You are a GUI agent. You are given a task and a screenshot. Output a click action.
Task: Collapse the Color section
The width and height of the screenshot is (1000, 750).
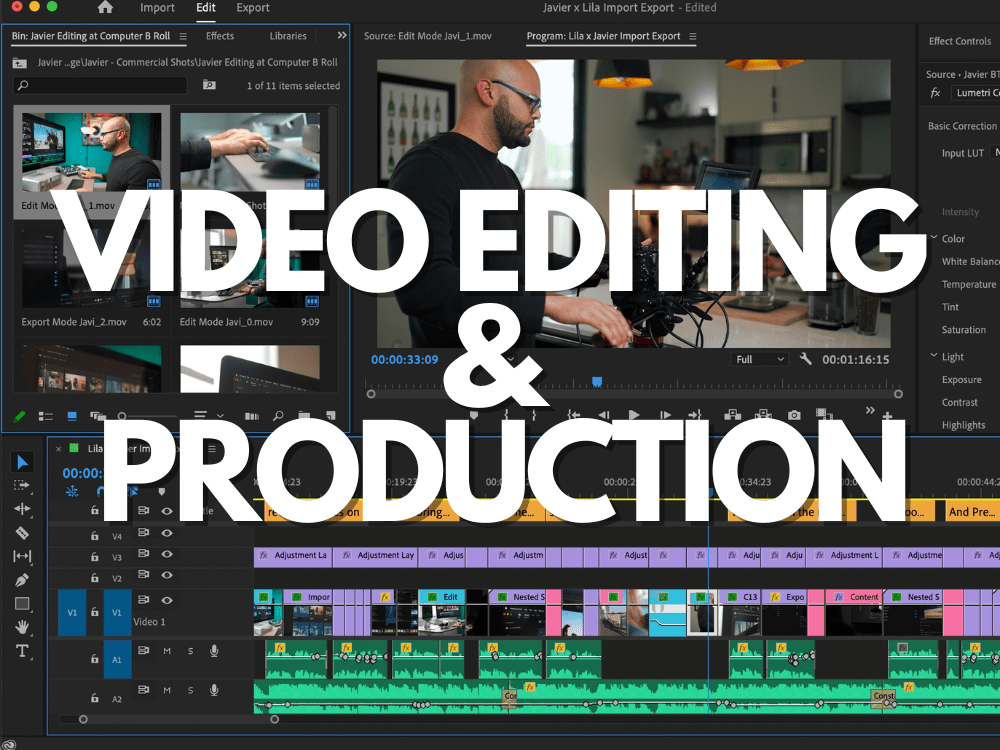tap(934, 237)
